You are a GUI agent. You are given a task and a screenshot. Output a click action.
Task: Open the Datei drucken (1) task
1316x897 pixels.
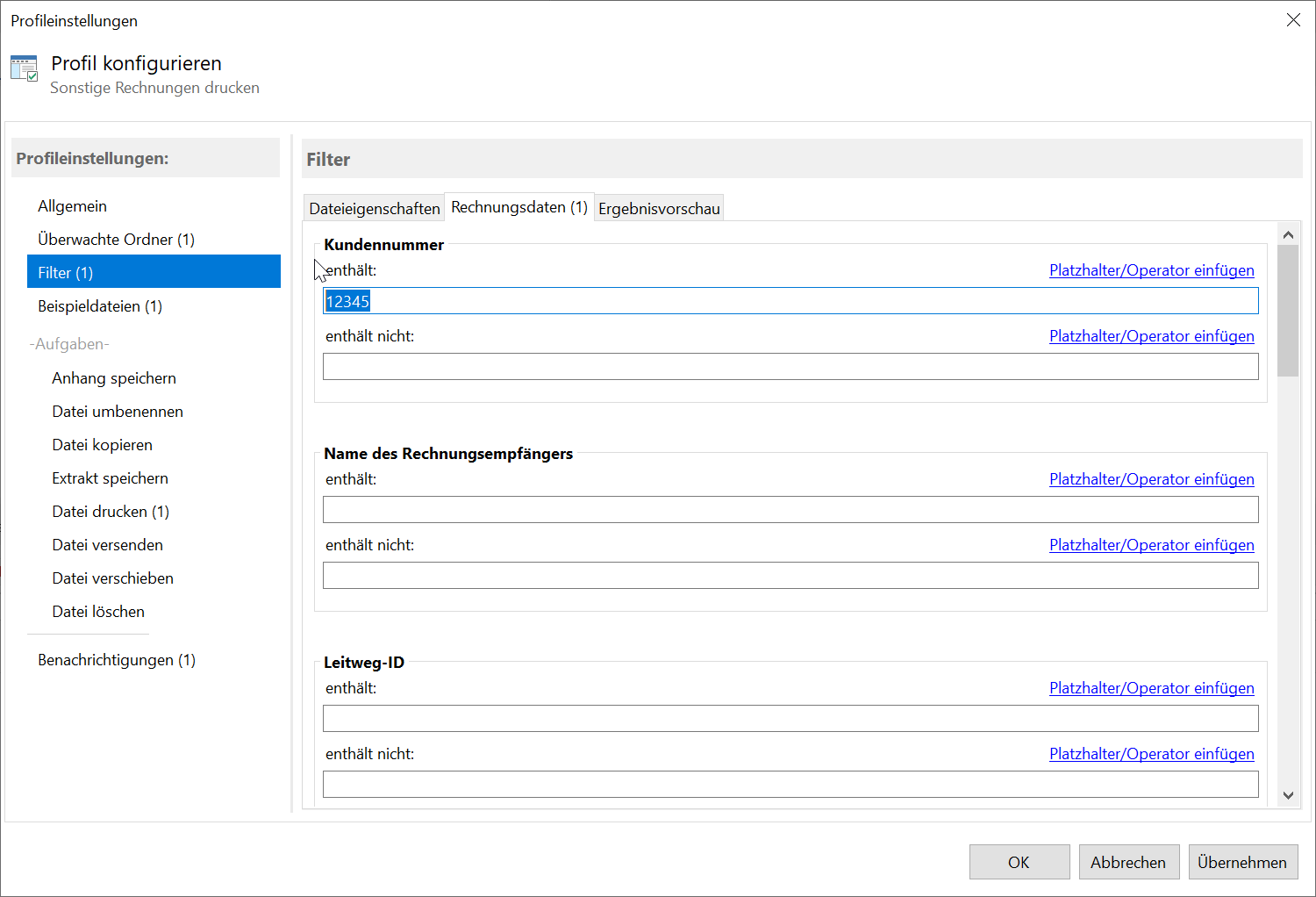pyautogui.click(x=111, y=512)
